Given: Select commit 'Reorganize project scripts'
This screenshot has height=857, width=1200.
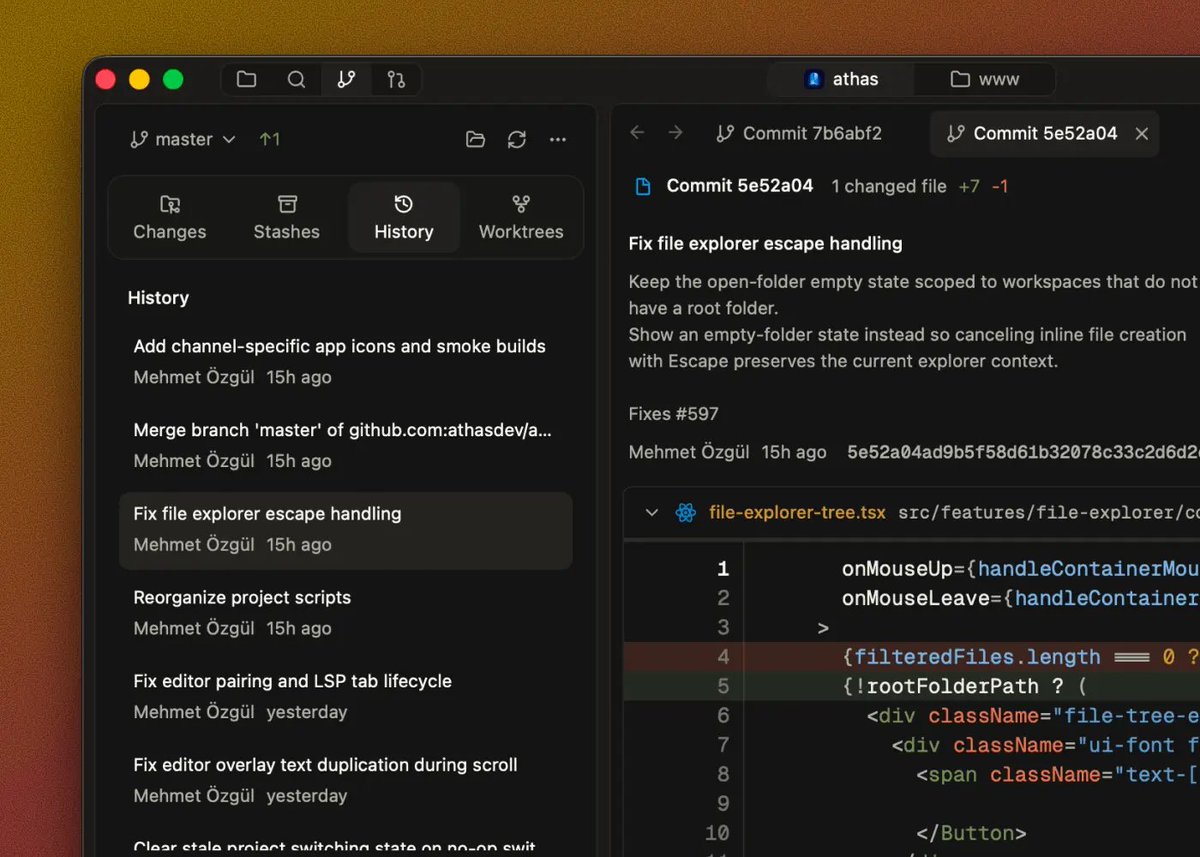Looking at the screenshot, I should coord(346,612).
